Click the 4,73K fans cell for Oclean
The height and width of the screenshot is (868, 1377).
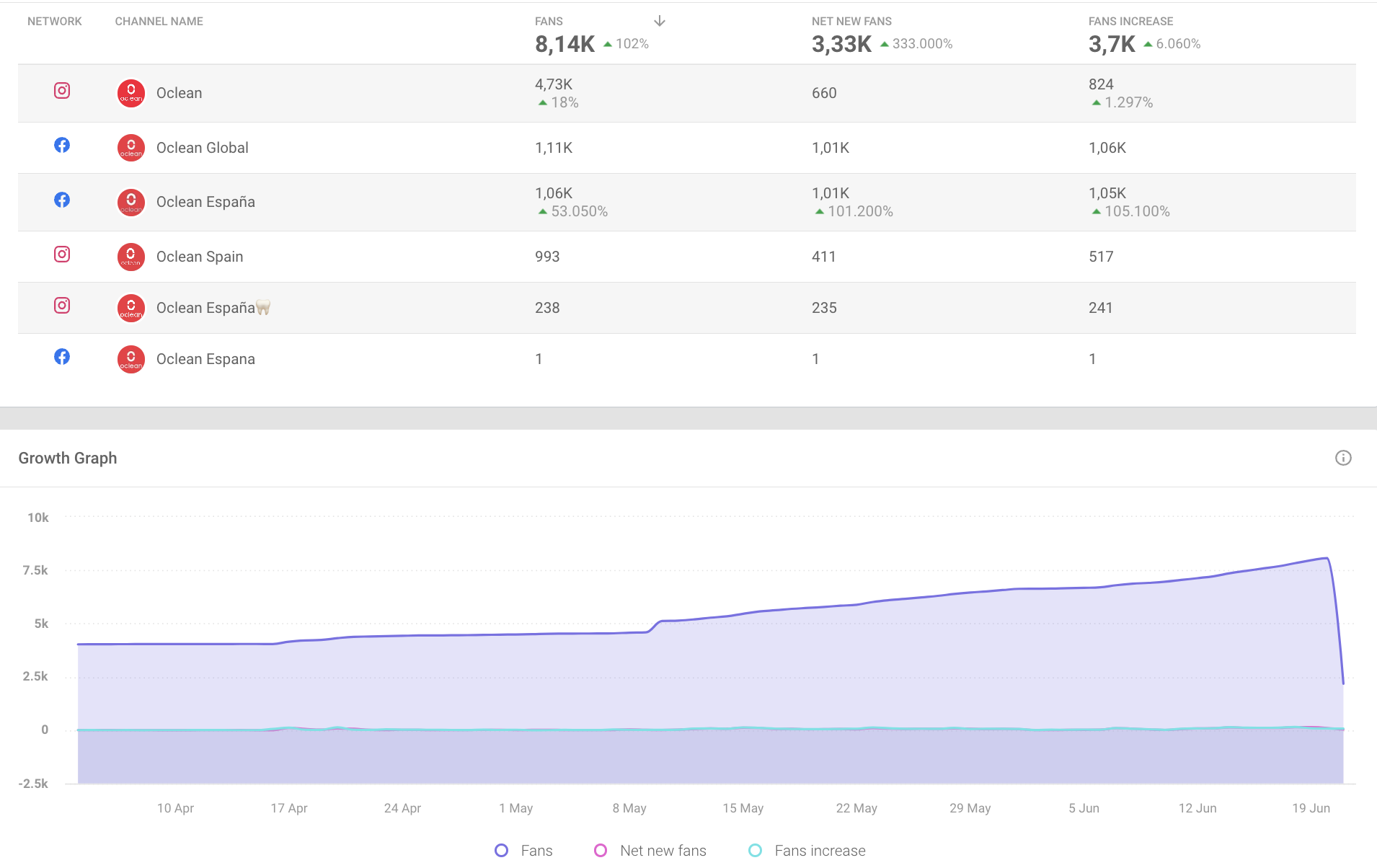tap(554, 84)
